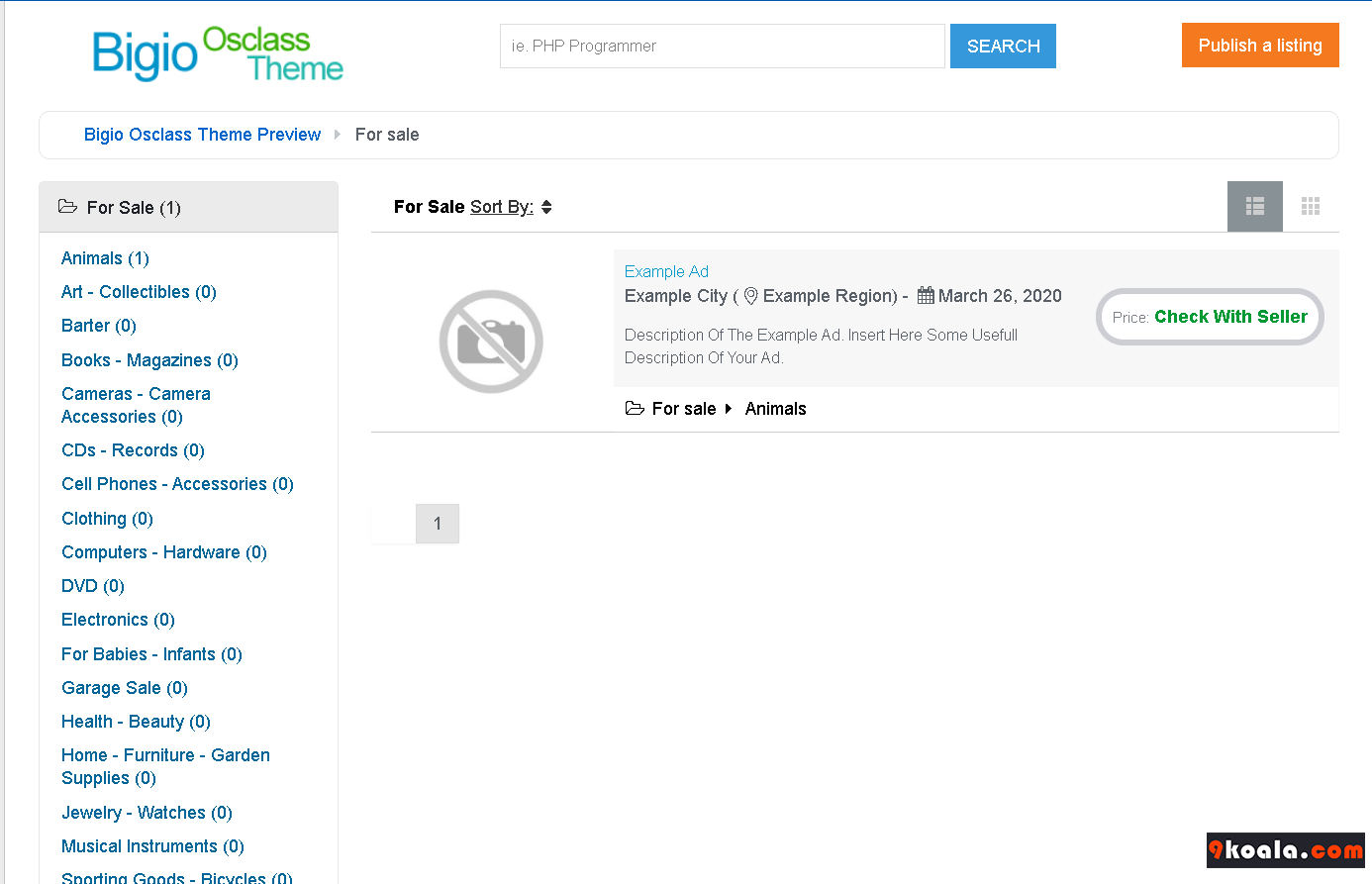Click Animals subcategory under the listing
Screen dimensions: 1372x884
click(775, 409)
